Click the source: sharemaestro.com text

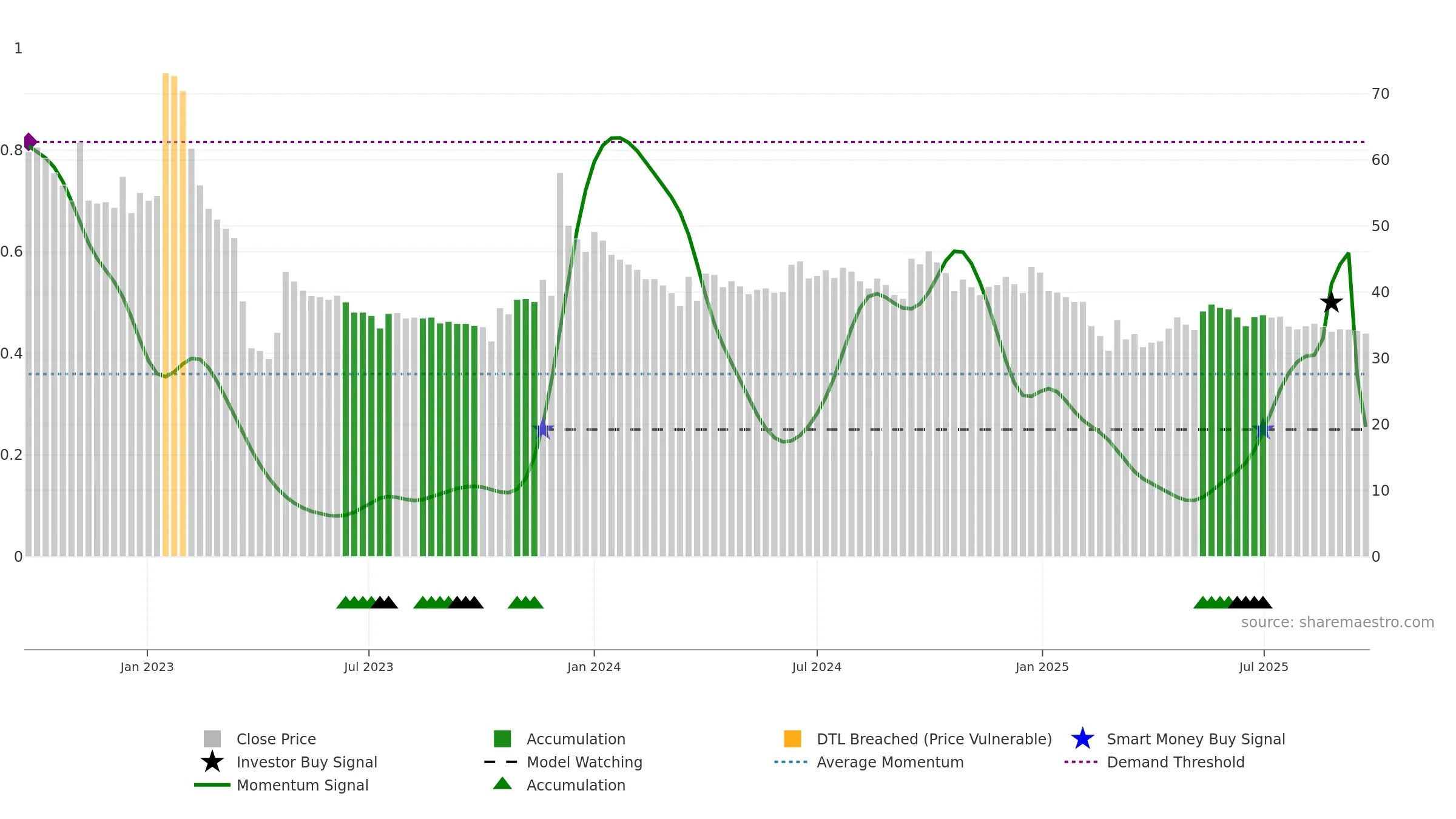coord(1338,622)
